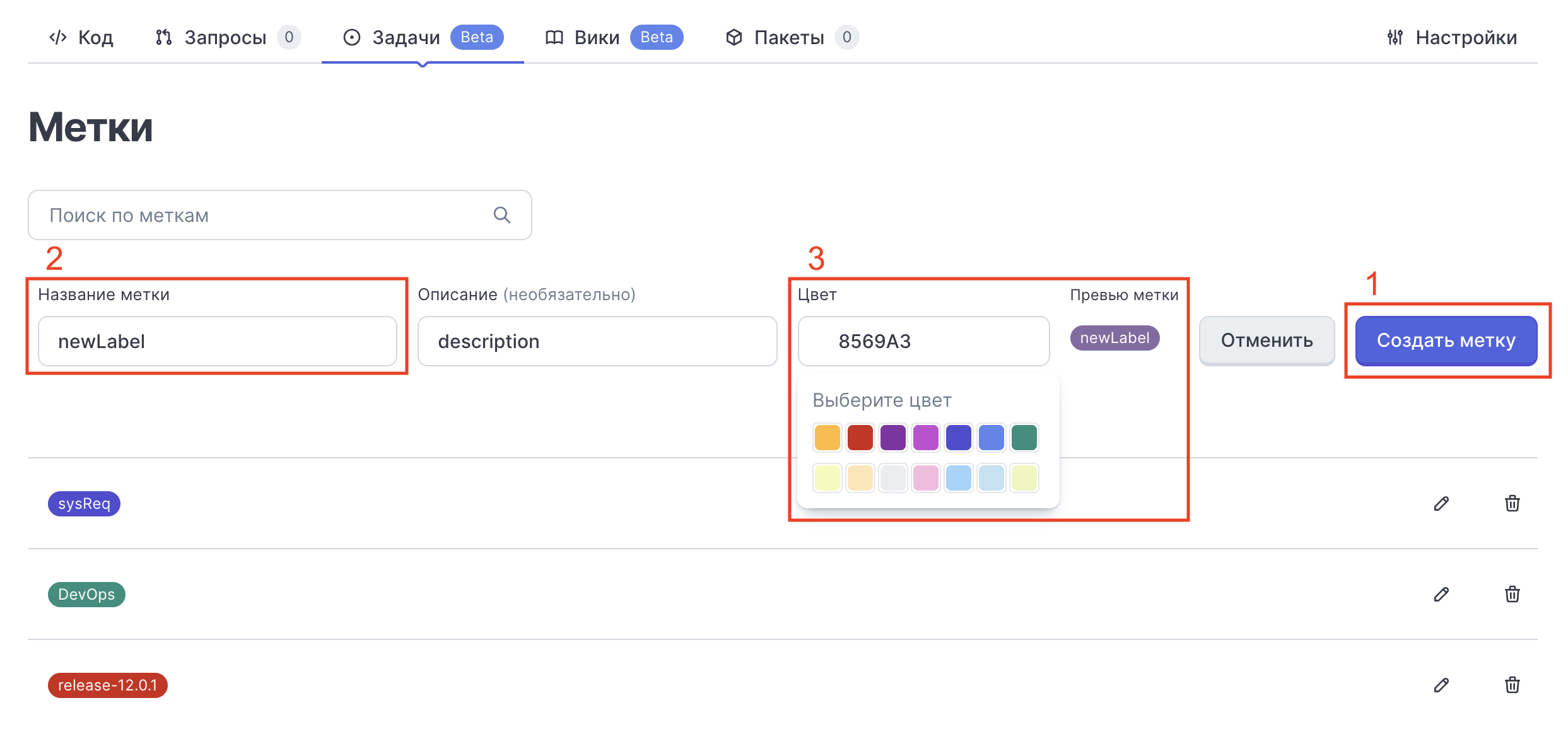
Task: Select the light sky blue swatch
Action: click(x=959, y=478)
